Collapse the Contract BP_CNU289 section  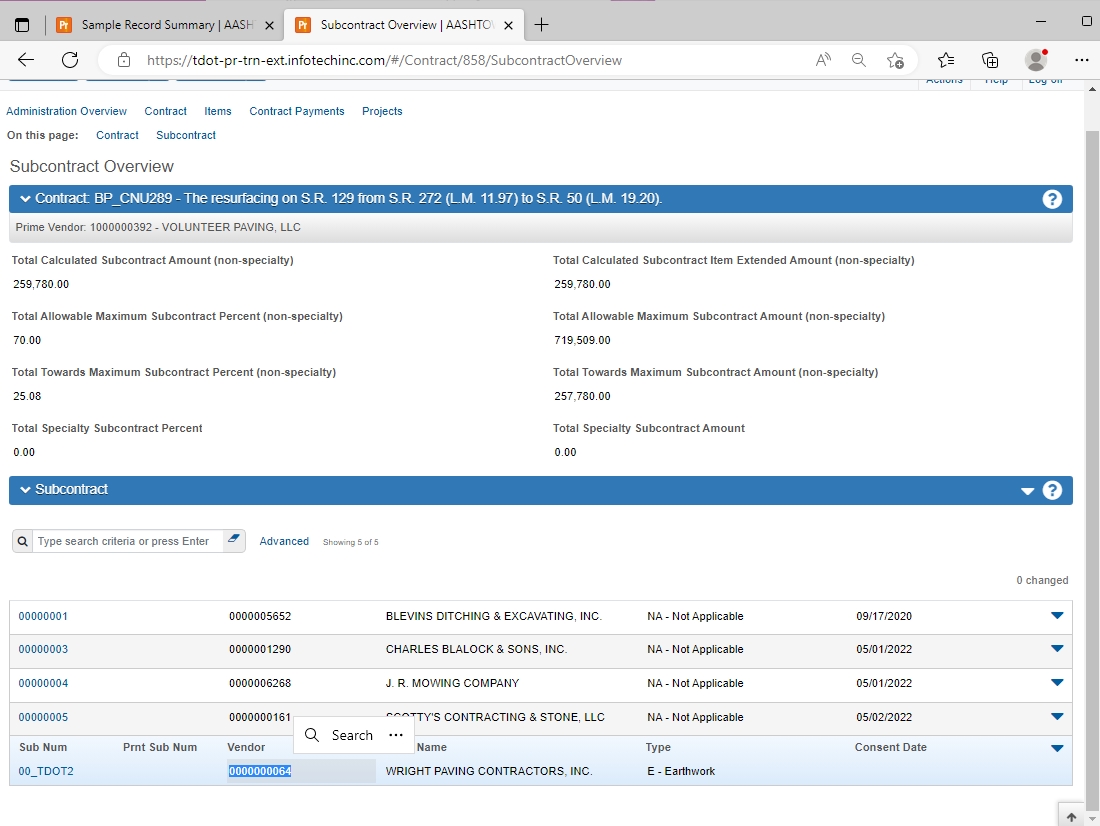(x=25, y=199)
